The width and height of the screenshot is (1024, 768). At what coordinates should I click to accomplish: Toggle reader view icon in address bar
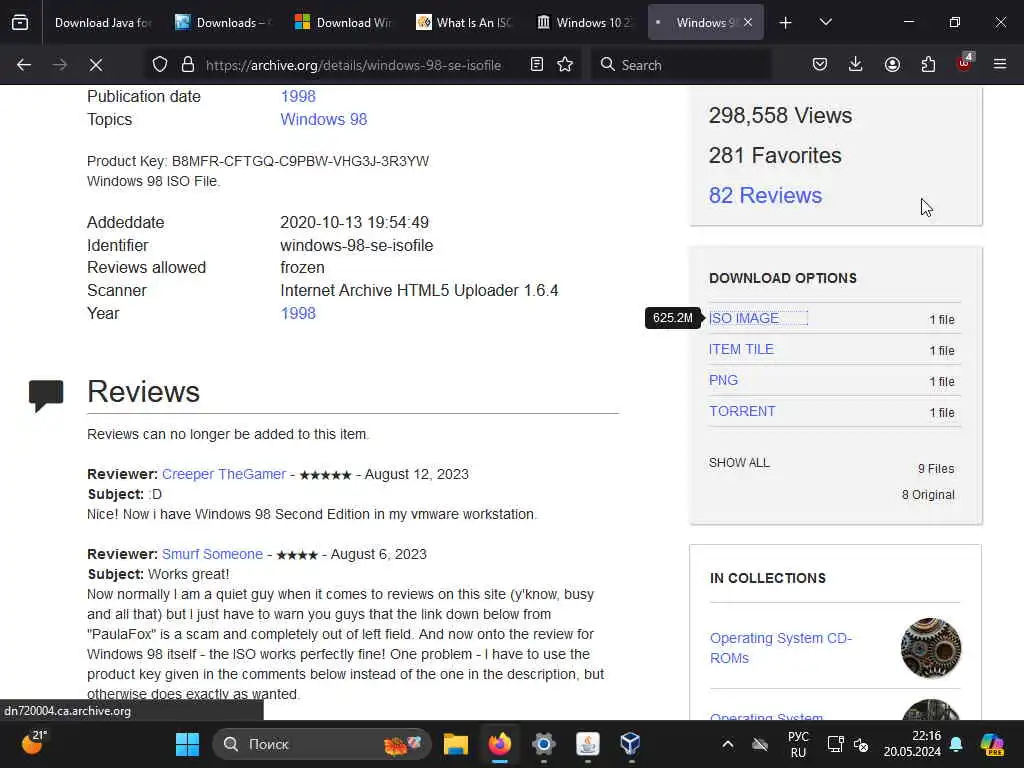click(536, 65)
